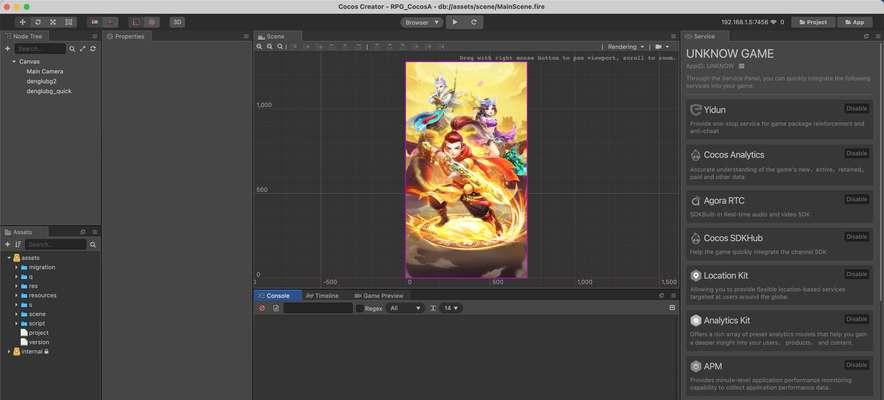Select the Move transform tool
This screenshot has width=884, height=400.
pyautogui.click(x=23, y=22)
